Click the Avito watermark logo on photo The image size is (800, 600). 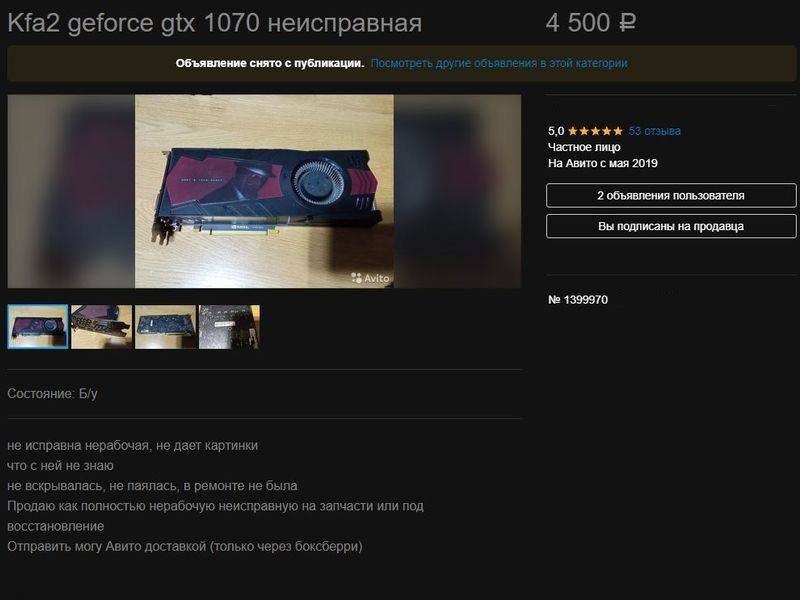click(x=370, y=278)
